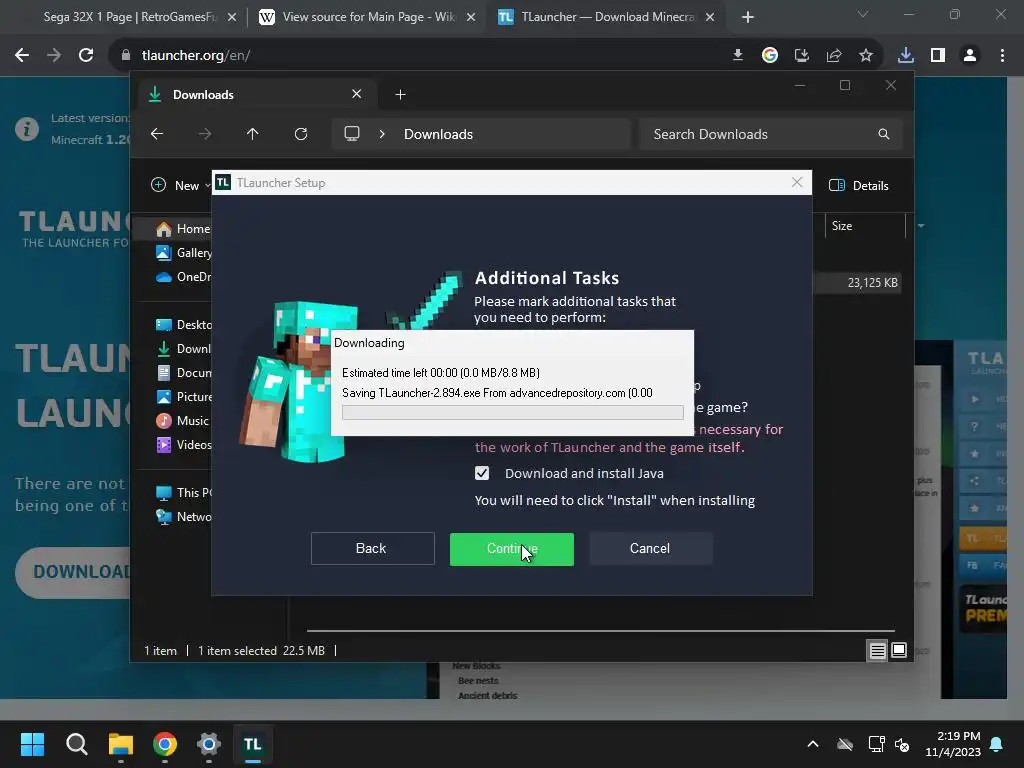The height and width of the screenshot is (768, 1024).
Task: Switch to the Sega 32X Chrome tab
Action: (x=129, y=17)
